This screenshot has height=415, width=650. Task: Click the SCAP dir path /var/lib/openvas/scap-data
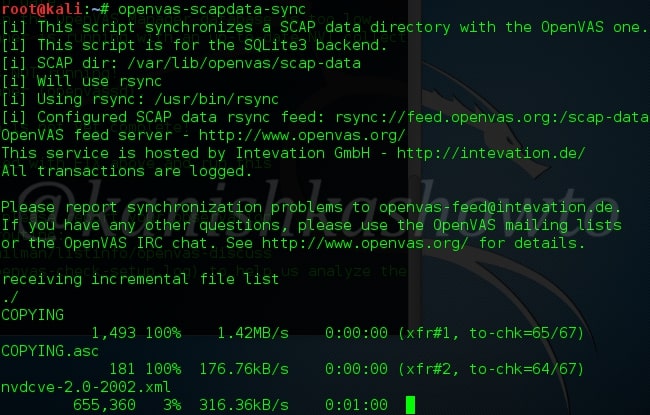244,63
